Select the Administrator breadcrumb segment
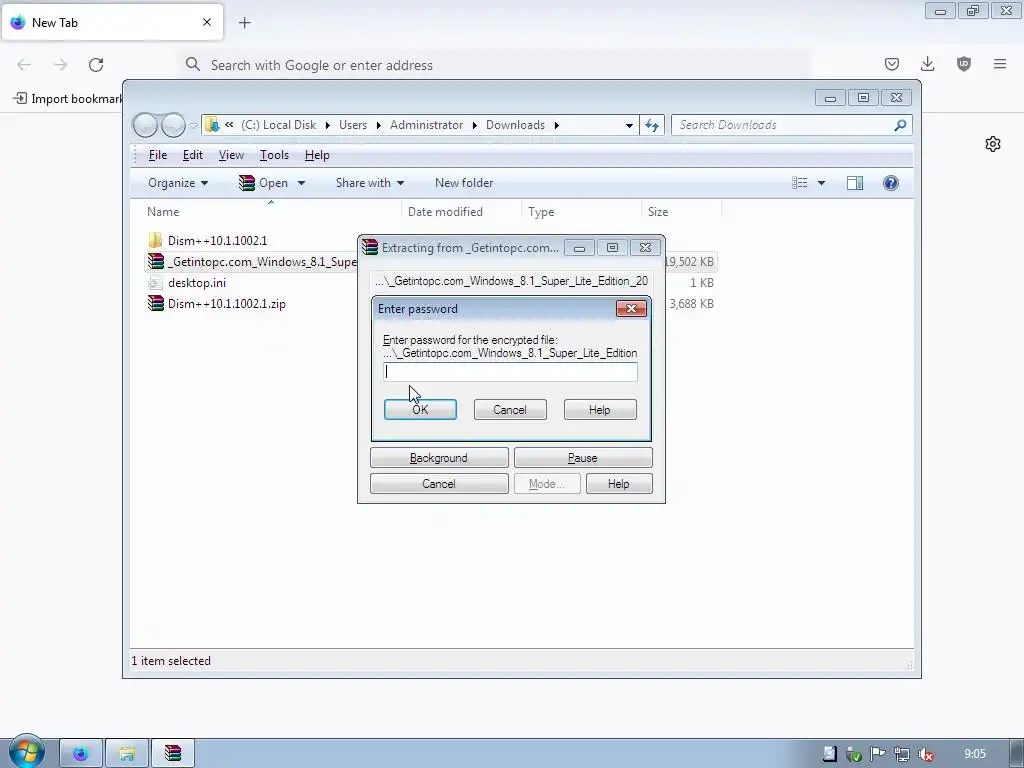This screenshot has height=768, width=1024. pos(426,125)
